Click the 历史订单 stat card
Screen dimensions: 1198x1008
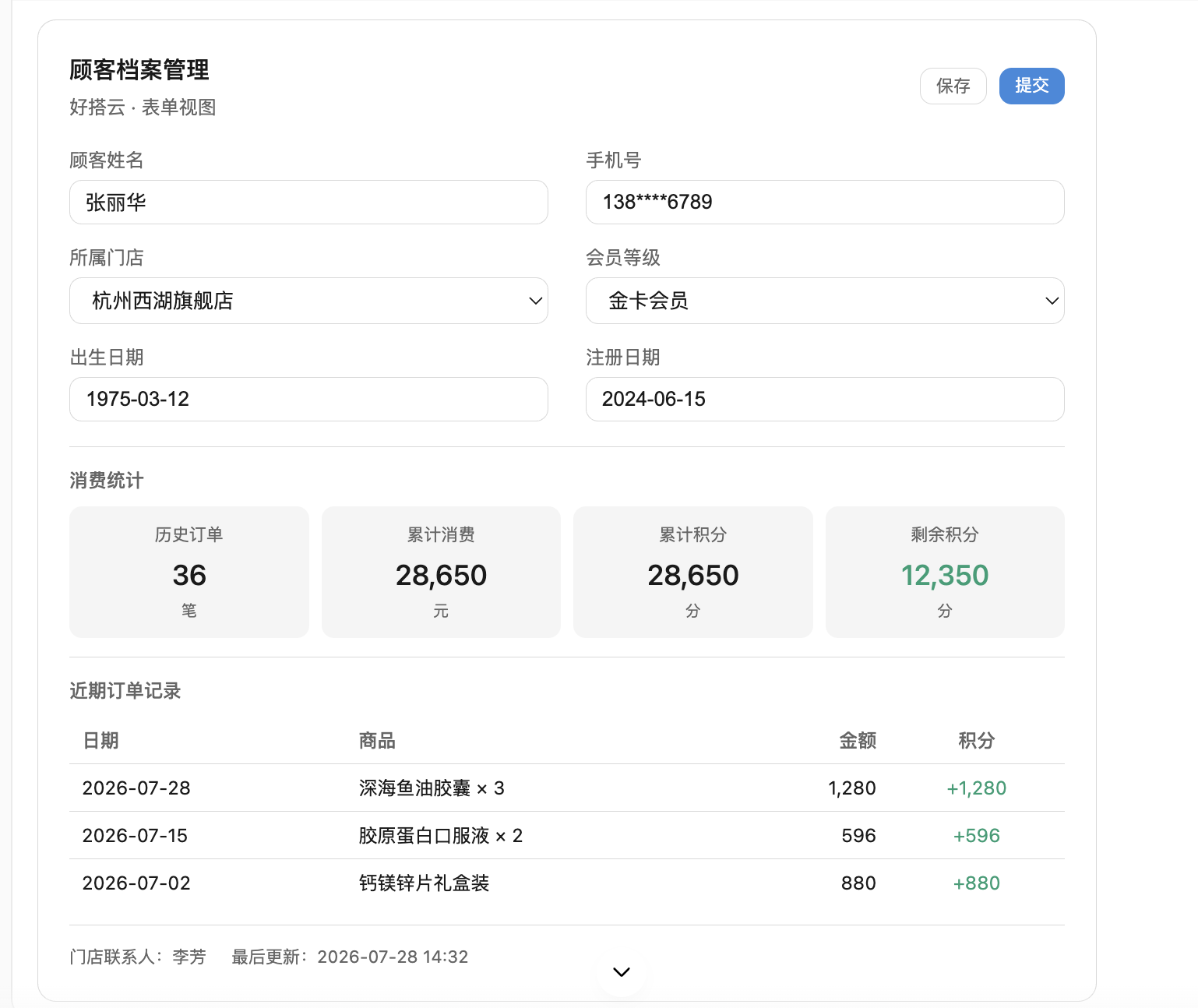click(x=189, y=573)
